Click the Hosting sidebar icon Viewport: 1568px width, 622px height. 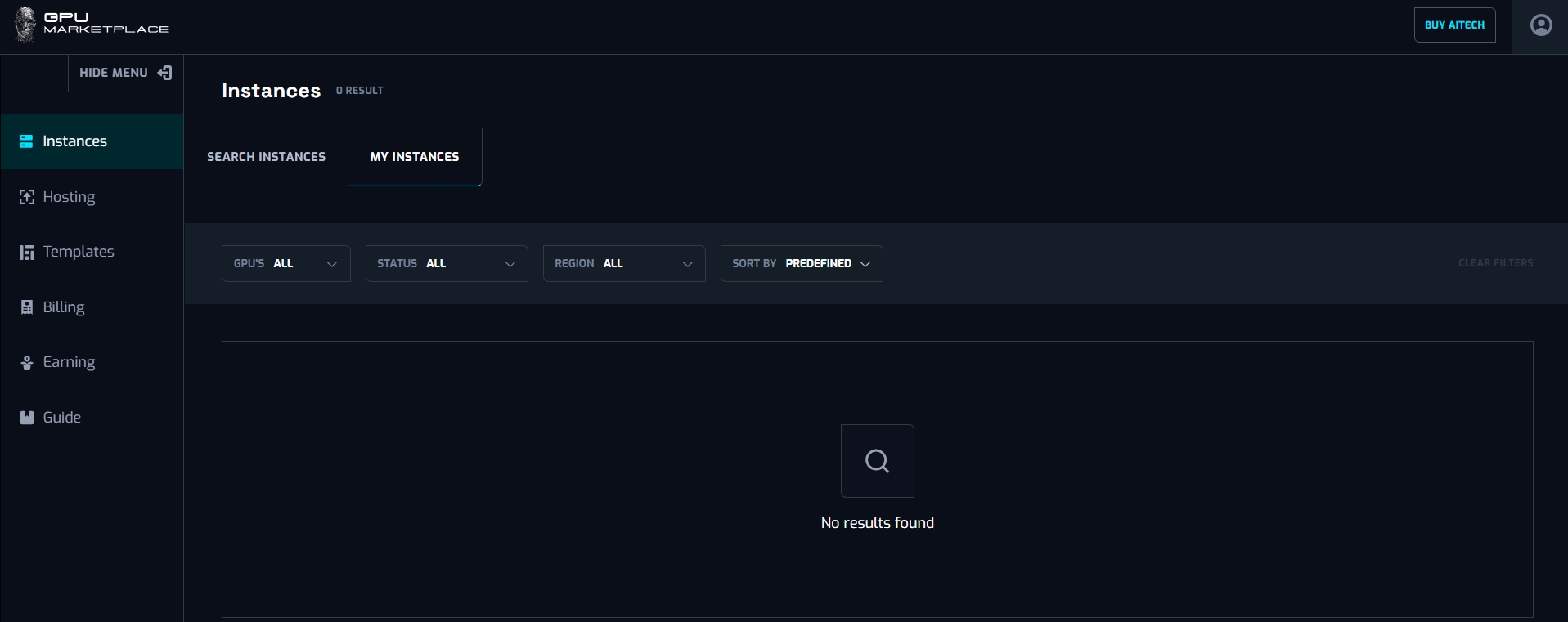[27, 197]
